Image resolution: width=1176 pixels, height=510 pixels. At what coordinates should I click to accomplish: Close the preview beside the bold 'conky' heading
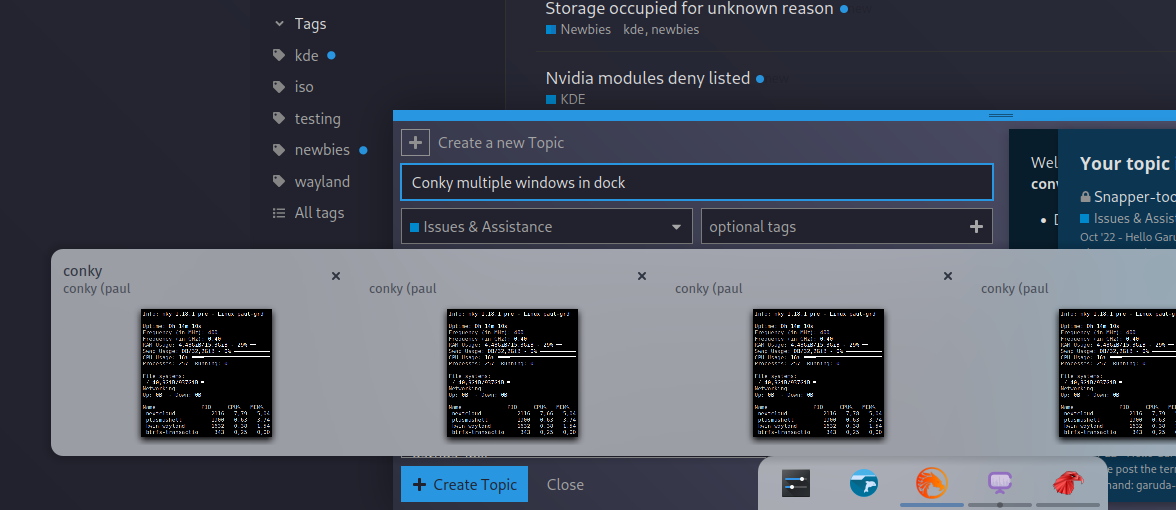tap(336, 276)
